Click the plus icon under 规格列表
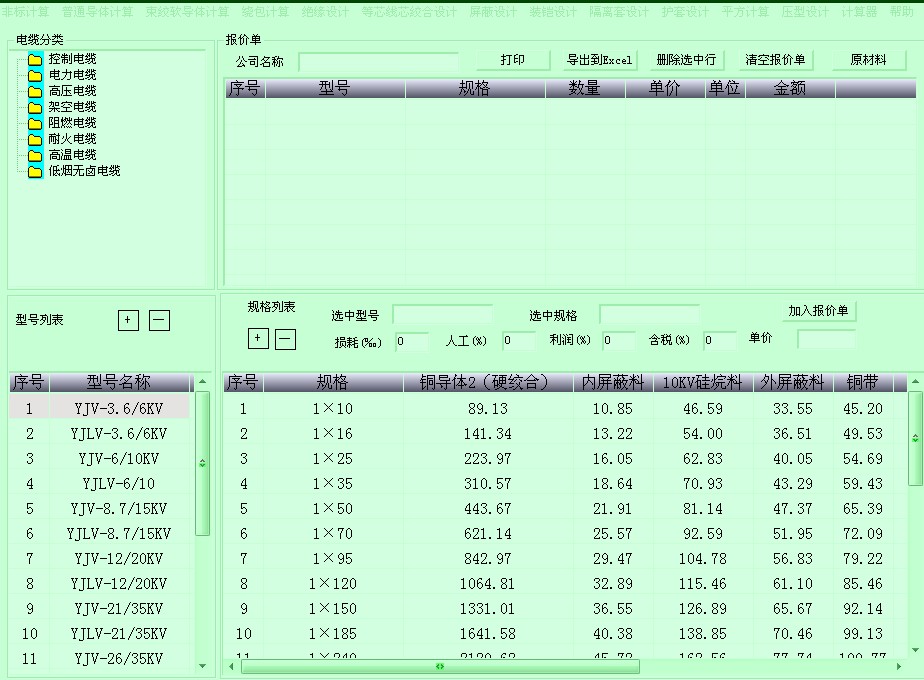This screenshot has height=680, width=924. tap(258, 339)
